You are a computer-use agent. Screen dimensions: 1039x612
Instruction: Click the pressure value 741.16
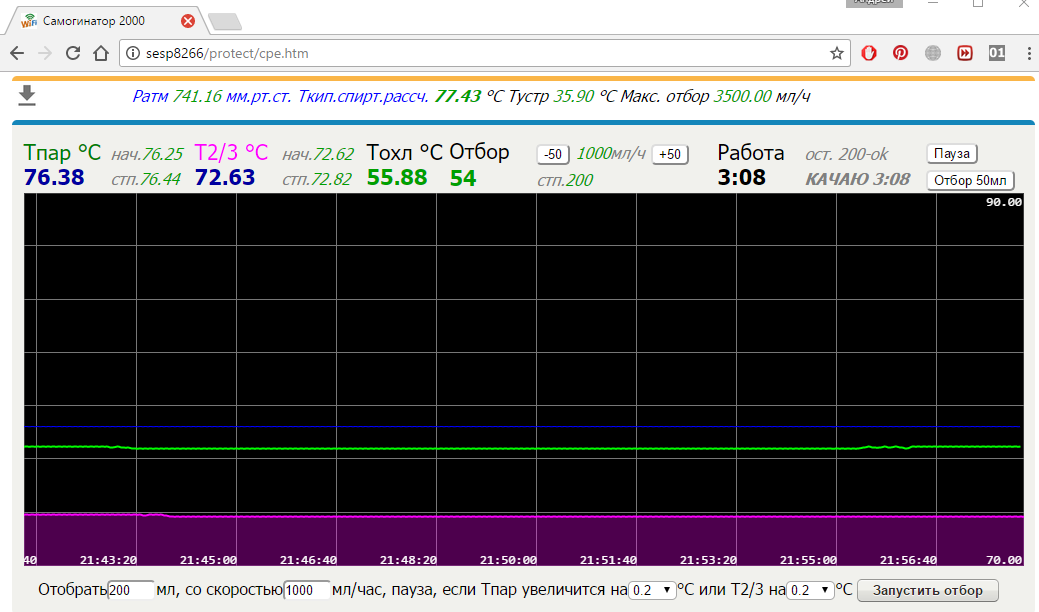pos(197,97)
